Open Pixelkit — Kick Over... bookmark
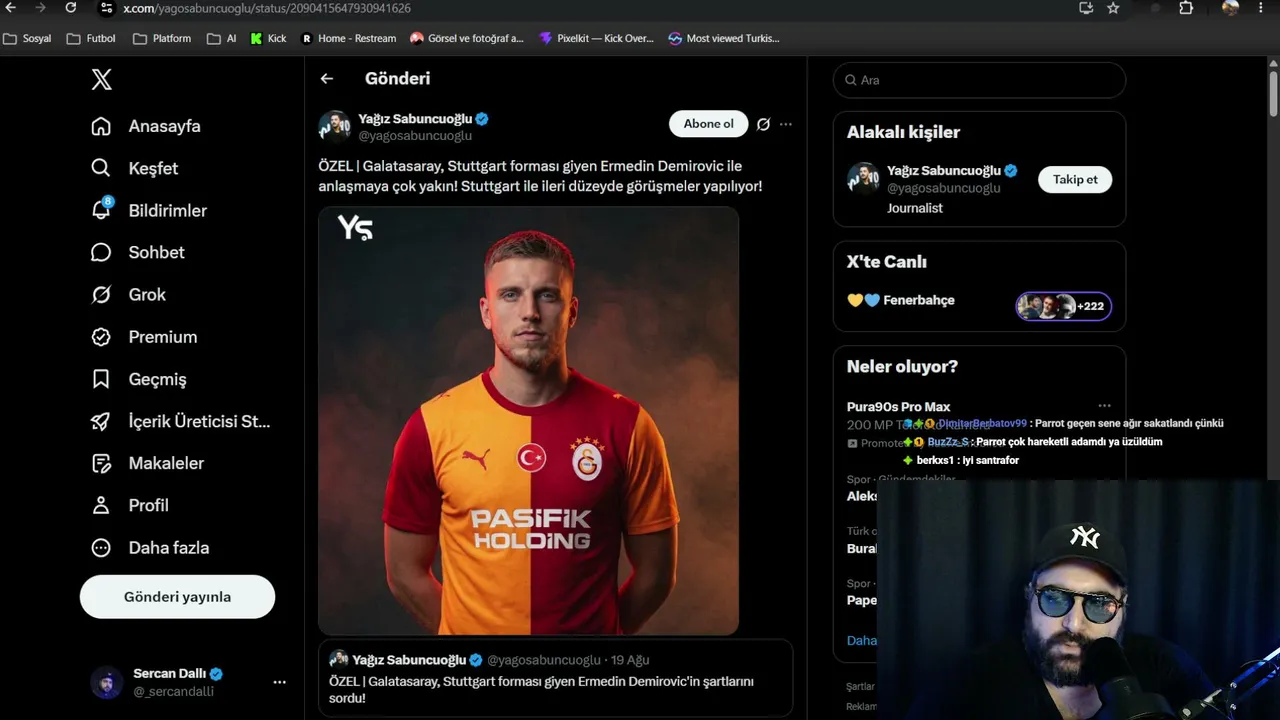This screenshot has width=1280, height=720. coord(596,39)
